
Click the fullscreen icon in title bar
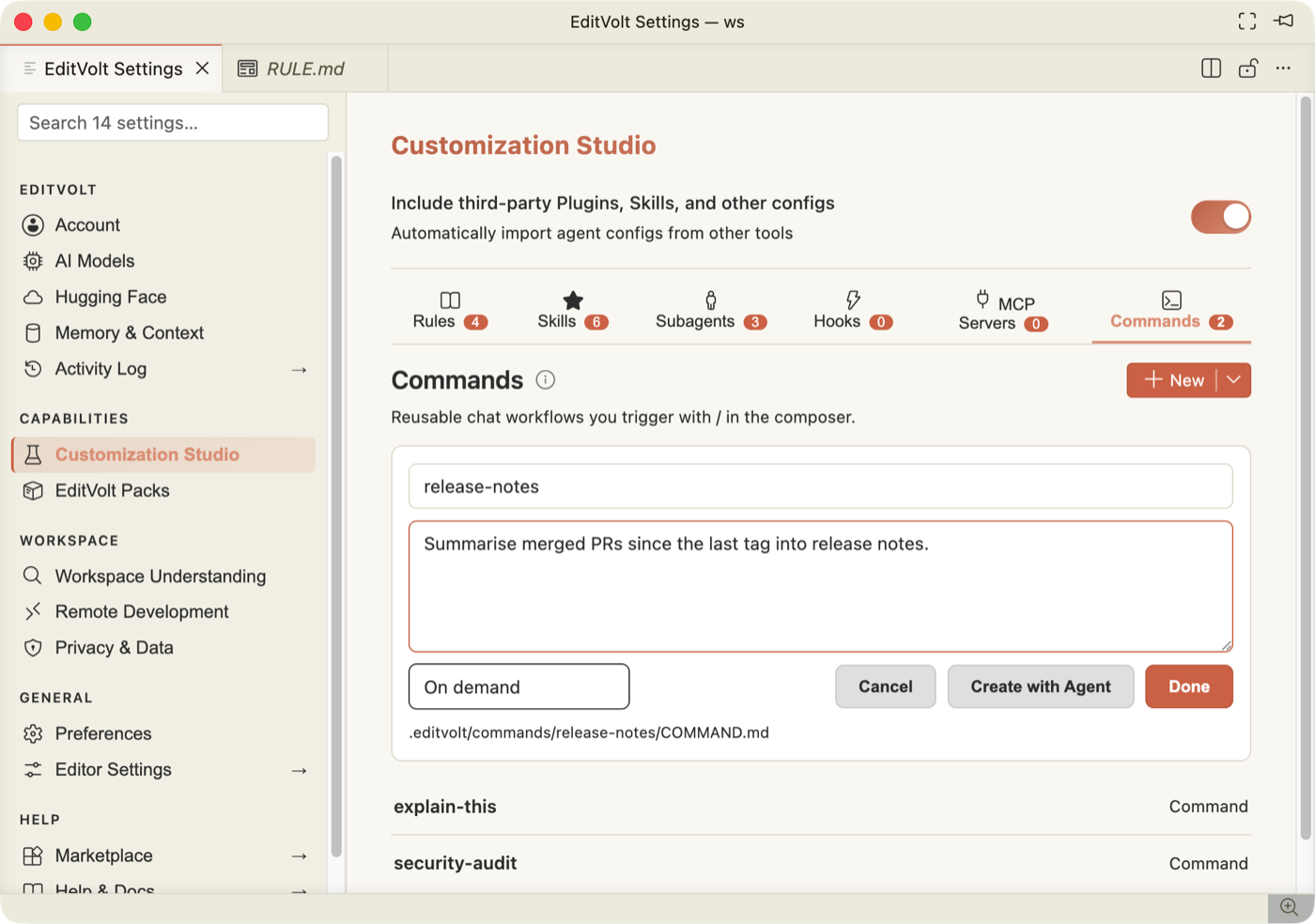tap(1247, 22)
